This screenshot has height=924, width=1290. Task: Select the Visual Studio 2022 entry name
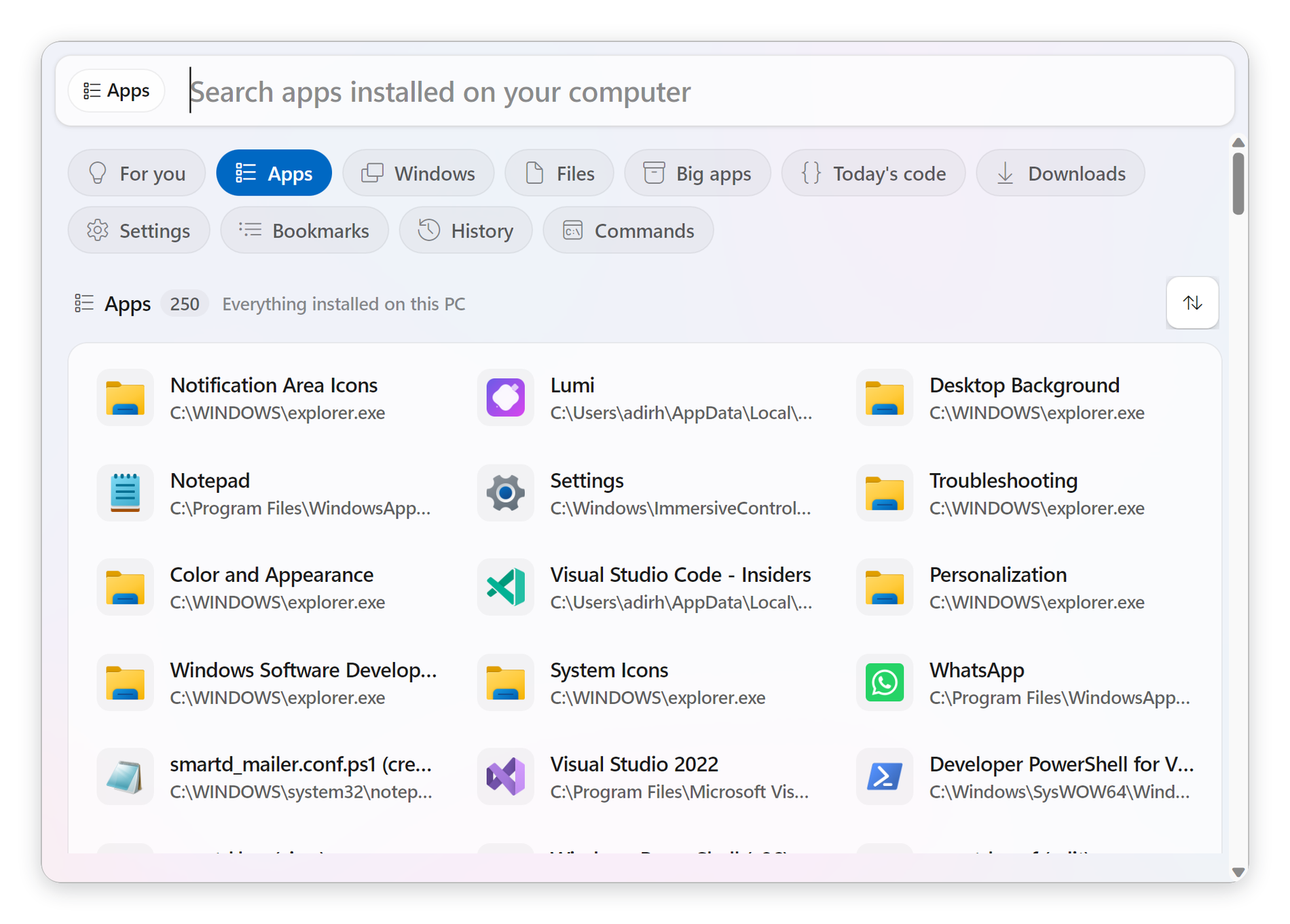pyautogui.click(x=634, y=764)
